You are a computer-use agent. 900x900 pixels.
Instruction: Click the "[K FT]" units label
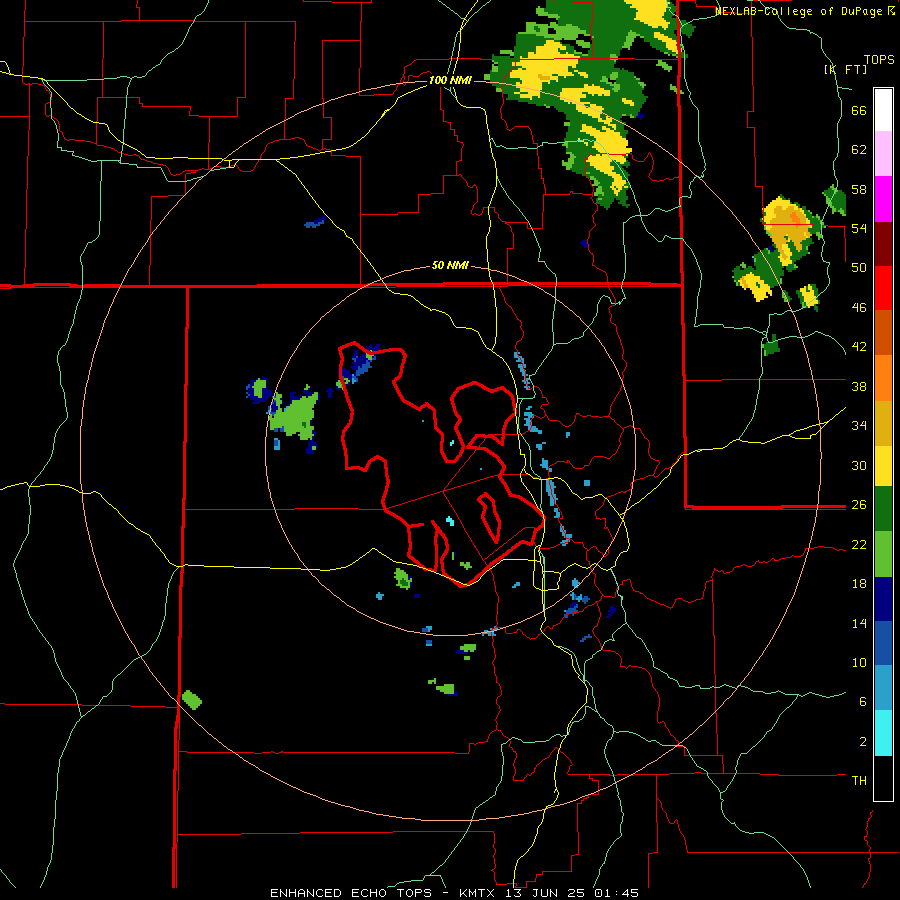pyautogui.click(x=845, y=69)
